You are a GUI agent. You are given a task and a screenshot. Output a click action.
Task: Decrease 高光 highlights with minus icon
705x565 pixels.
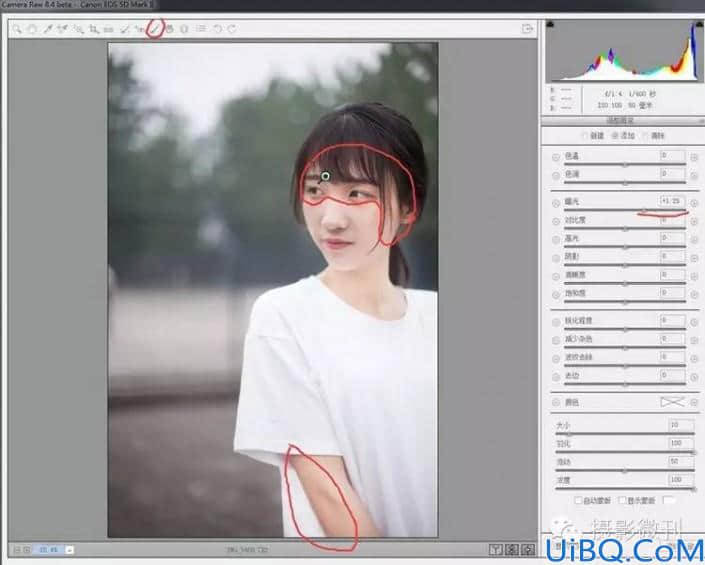(x=556, y=240)
